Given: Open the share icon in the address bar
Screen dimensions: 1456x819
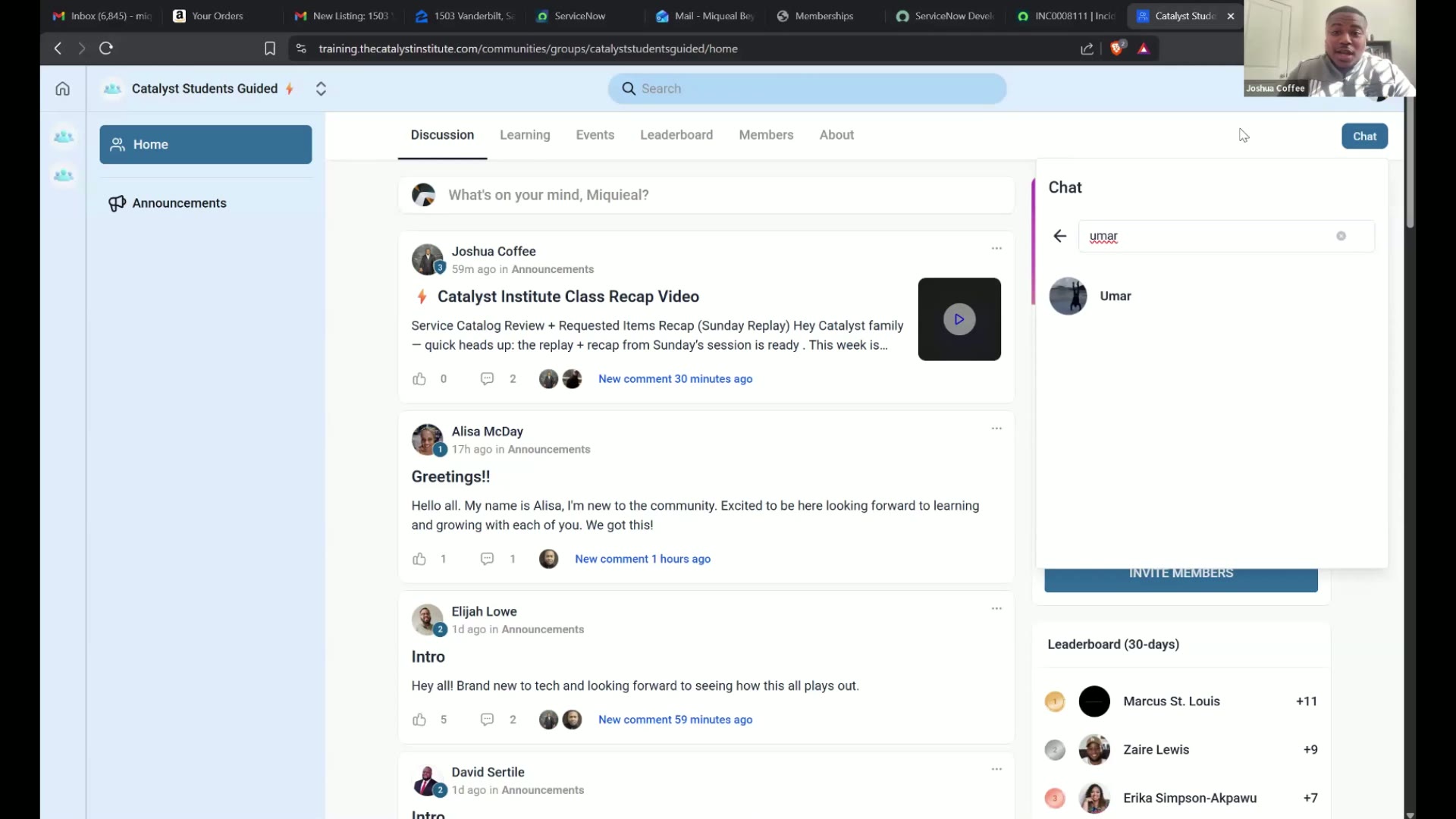Looking at the screenshot, I should (x=1087, y=49).
